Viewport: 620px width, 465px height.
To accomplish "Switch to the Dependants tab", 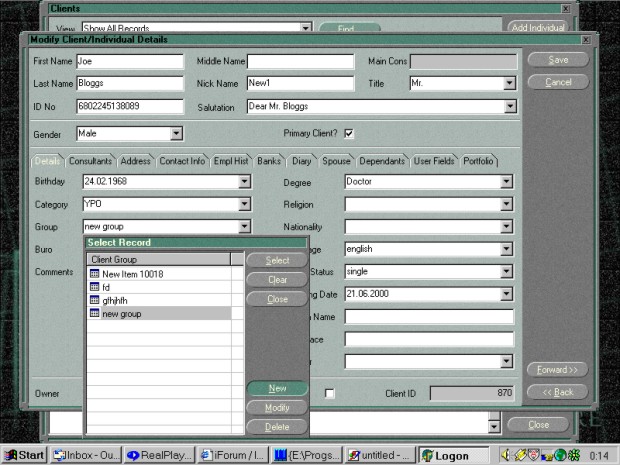I will click(382, 161).
